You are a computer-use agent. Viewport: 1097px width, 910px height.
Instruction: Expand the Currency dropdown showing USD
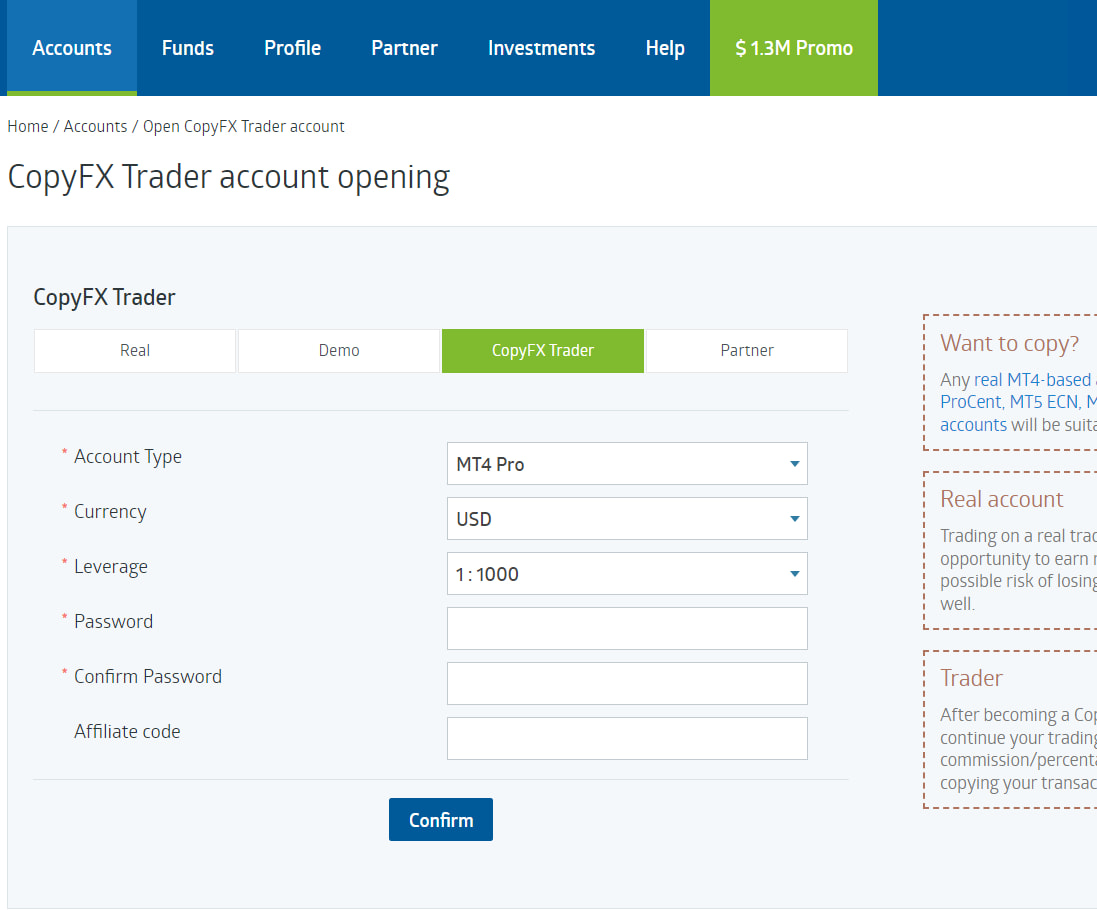tap(627, 518)
